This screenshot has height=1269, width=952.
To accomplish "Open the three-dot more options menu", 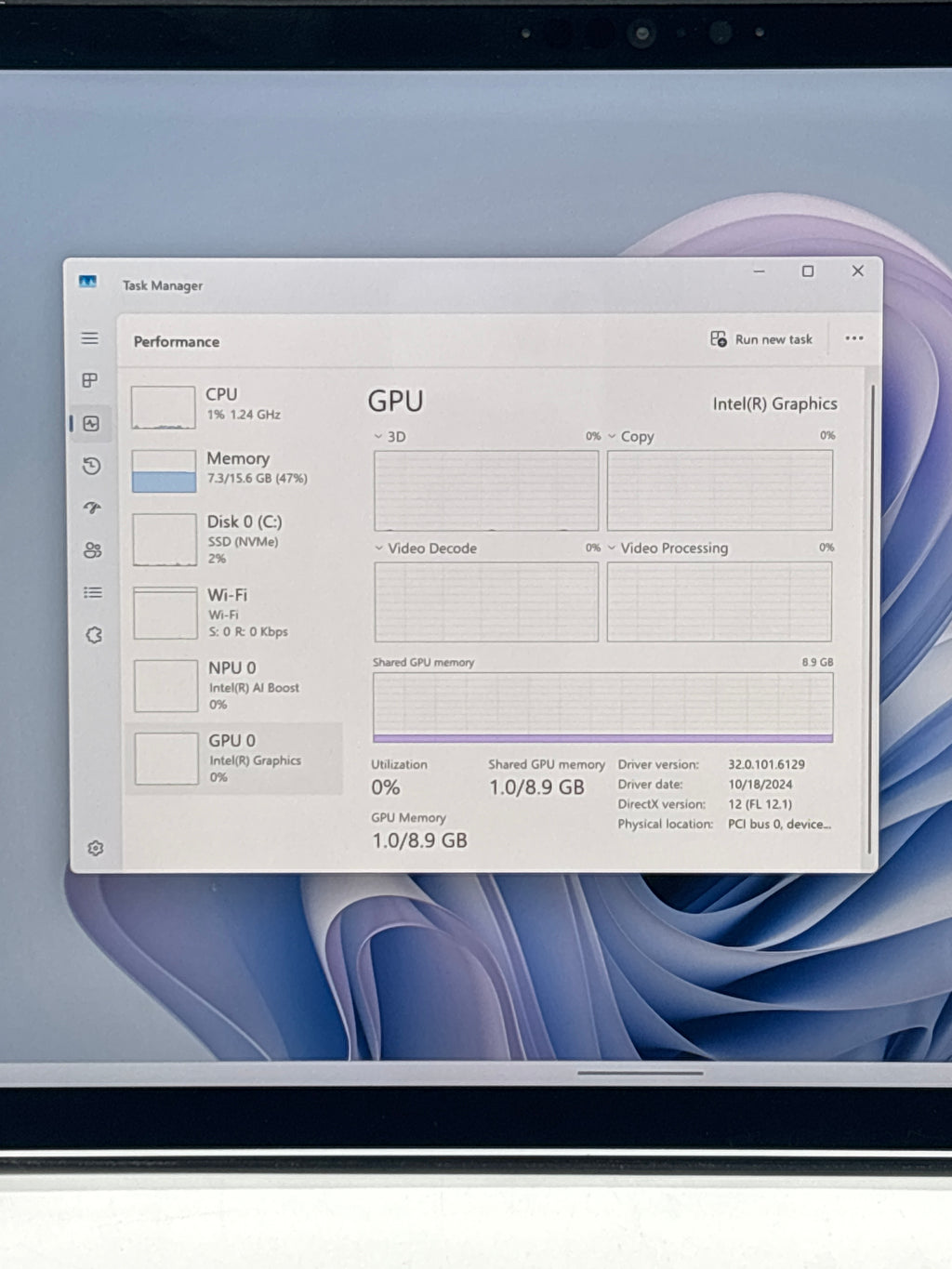I will click(854, 338).
